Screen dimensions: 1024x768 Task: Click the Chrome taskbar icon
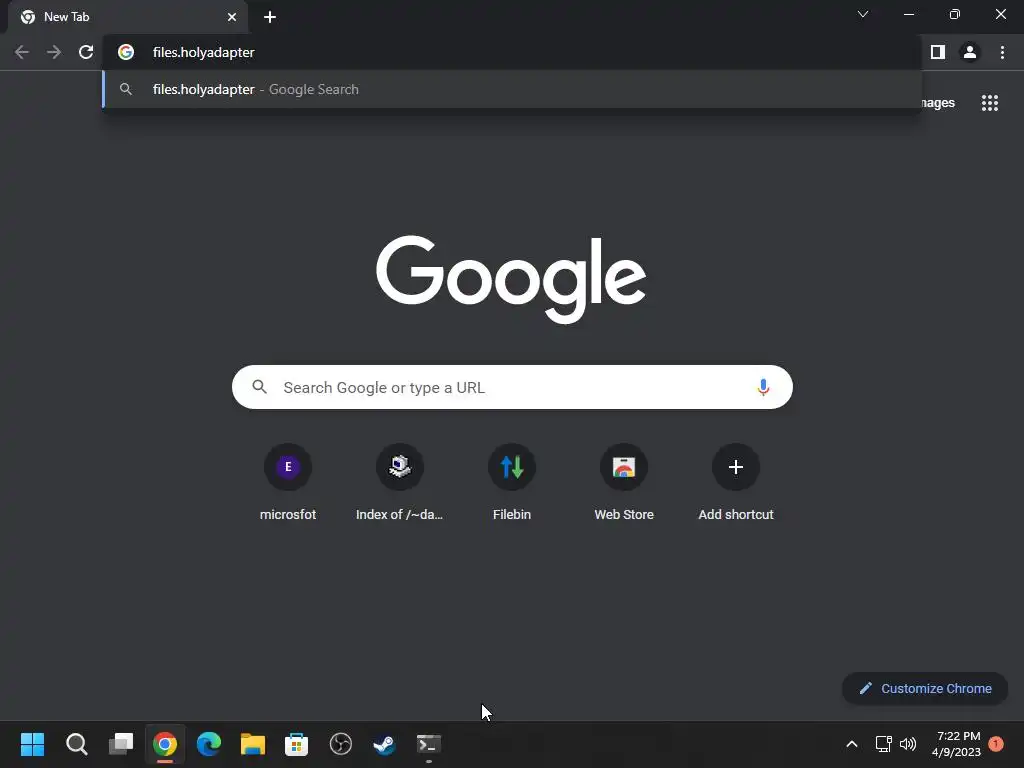click(165, 744)
